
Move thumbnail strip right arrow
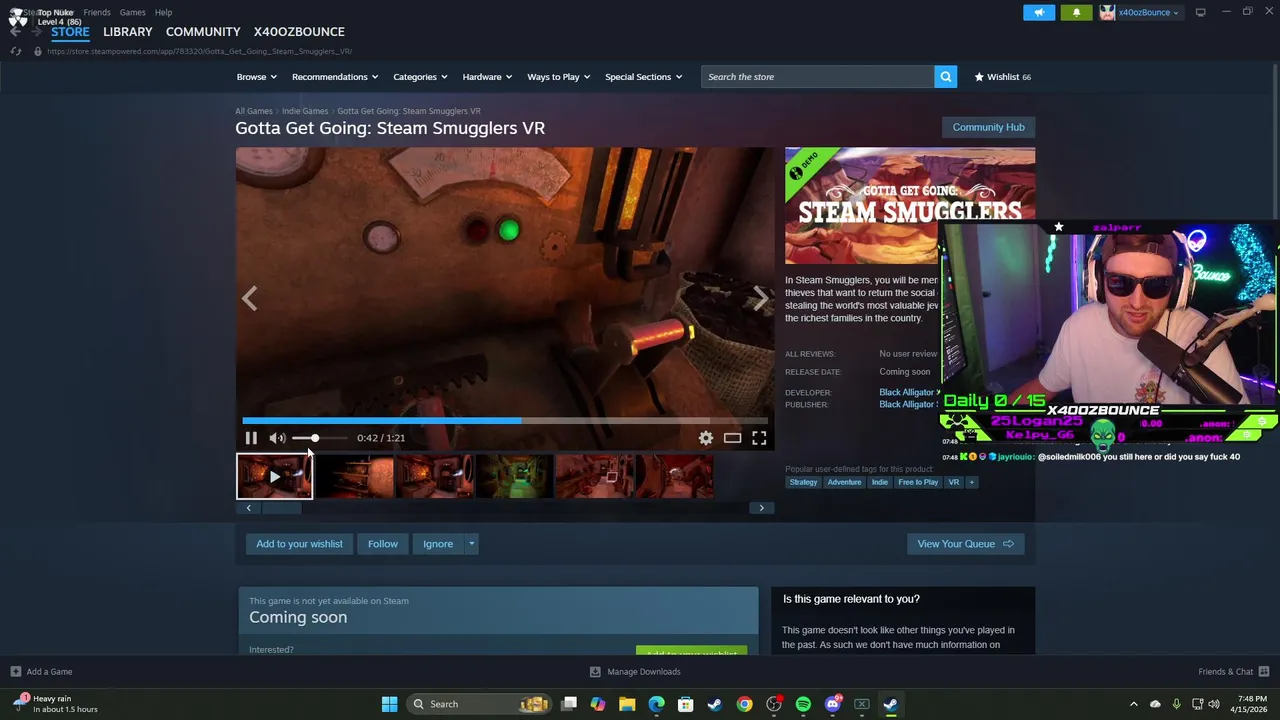[x=761, y=508]
